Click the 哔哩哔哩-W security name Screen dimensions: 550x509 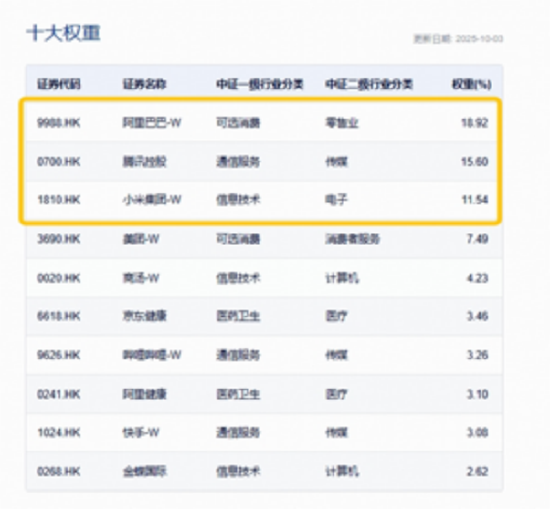coord(152,355)
